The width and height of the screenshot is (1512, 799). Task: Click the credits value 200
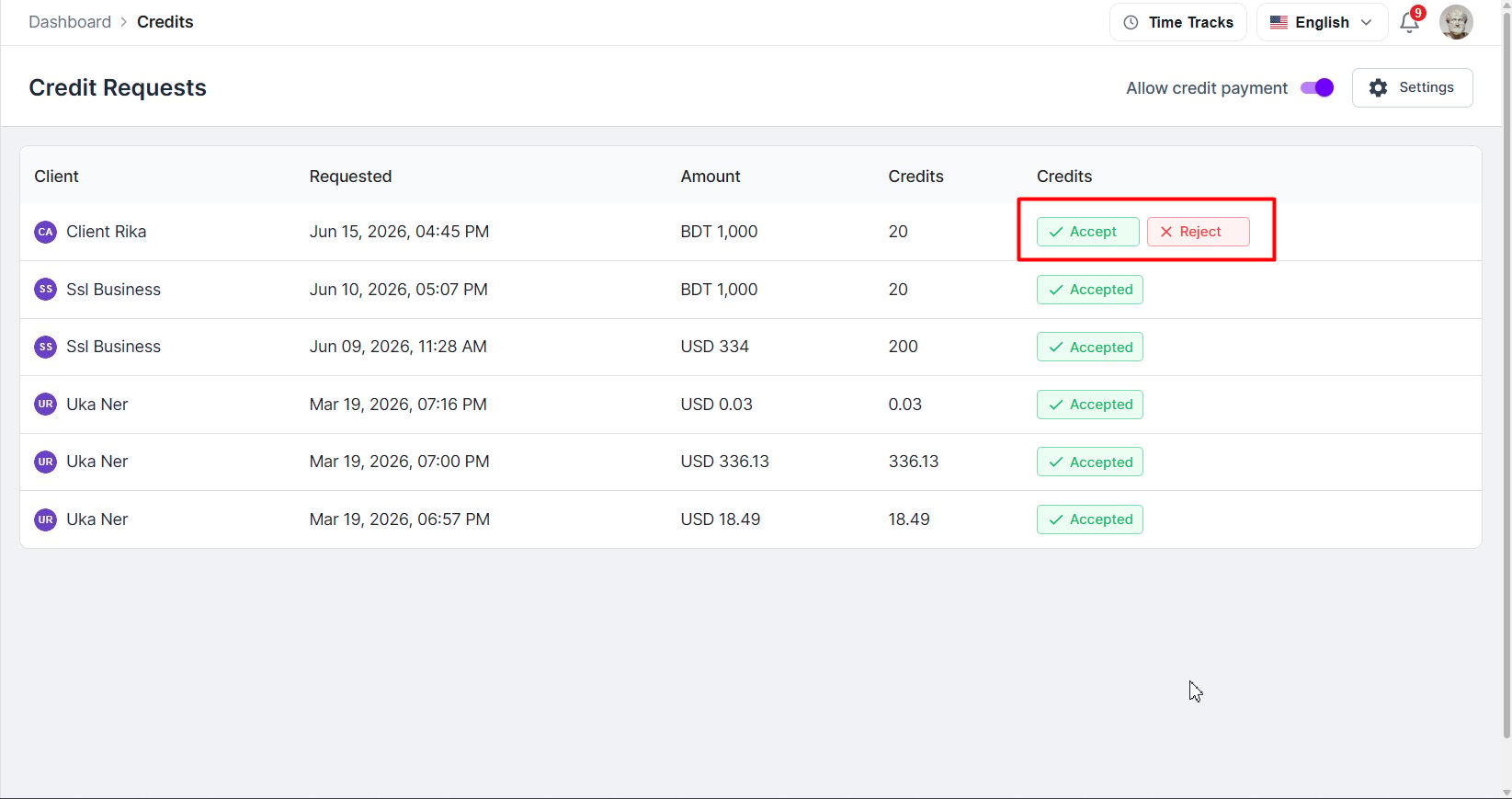pos(903,347)
